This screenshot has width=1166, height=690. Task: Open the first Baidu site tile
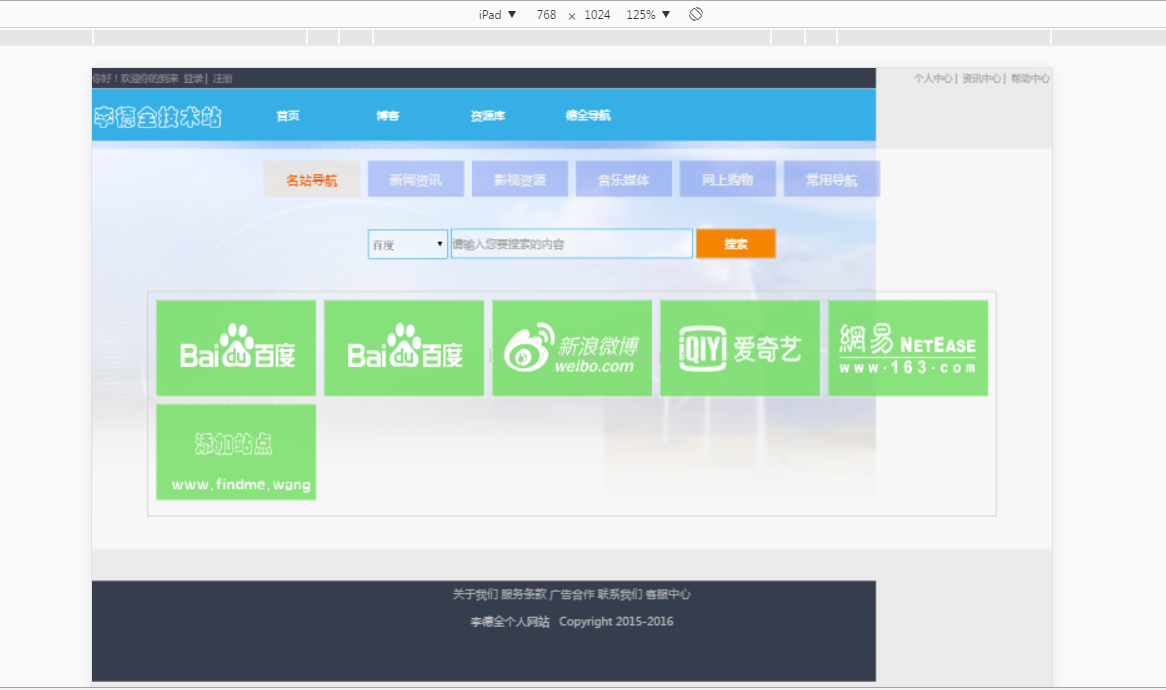236,348
